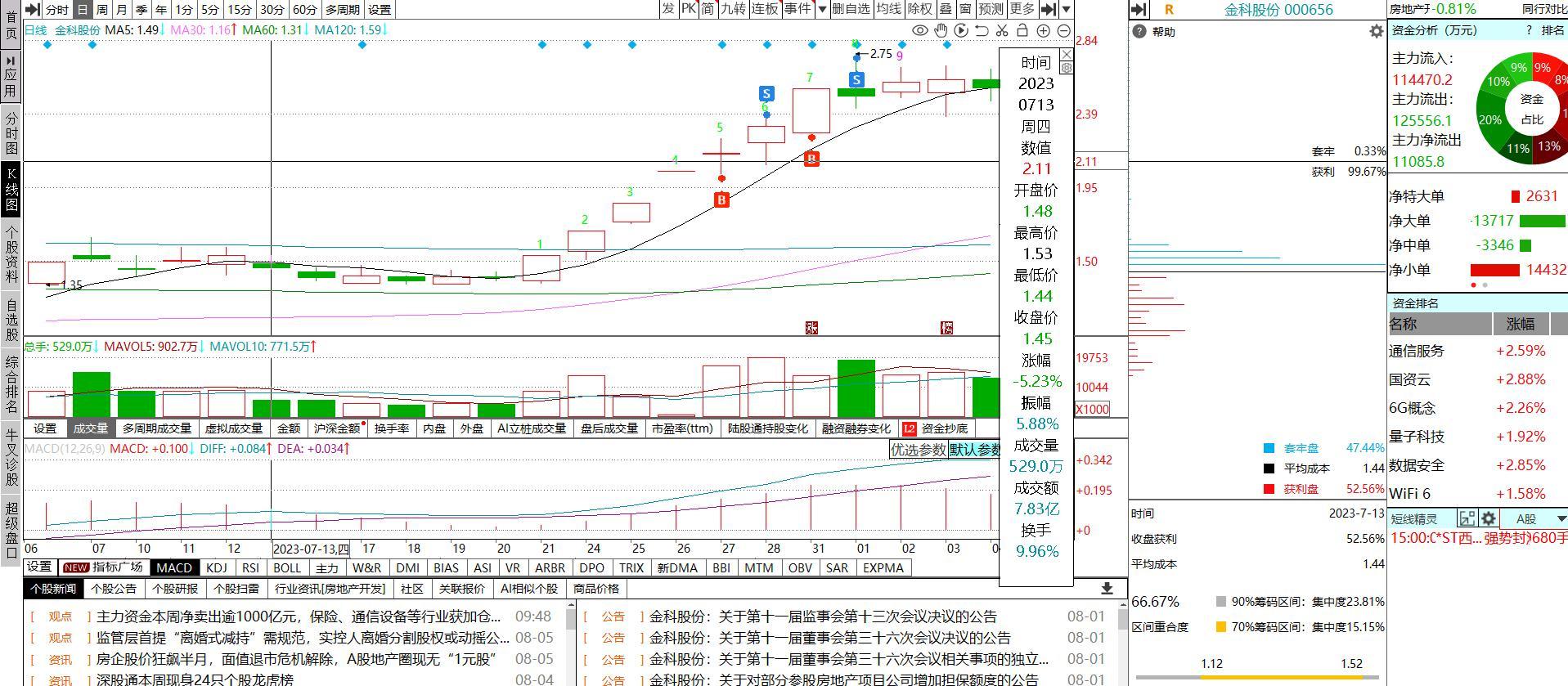Select the 周 weekly period tab
The width and height of the screenshot is (1568, 686).
pos(102,10)
